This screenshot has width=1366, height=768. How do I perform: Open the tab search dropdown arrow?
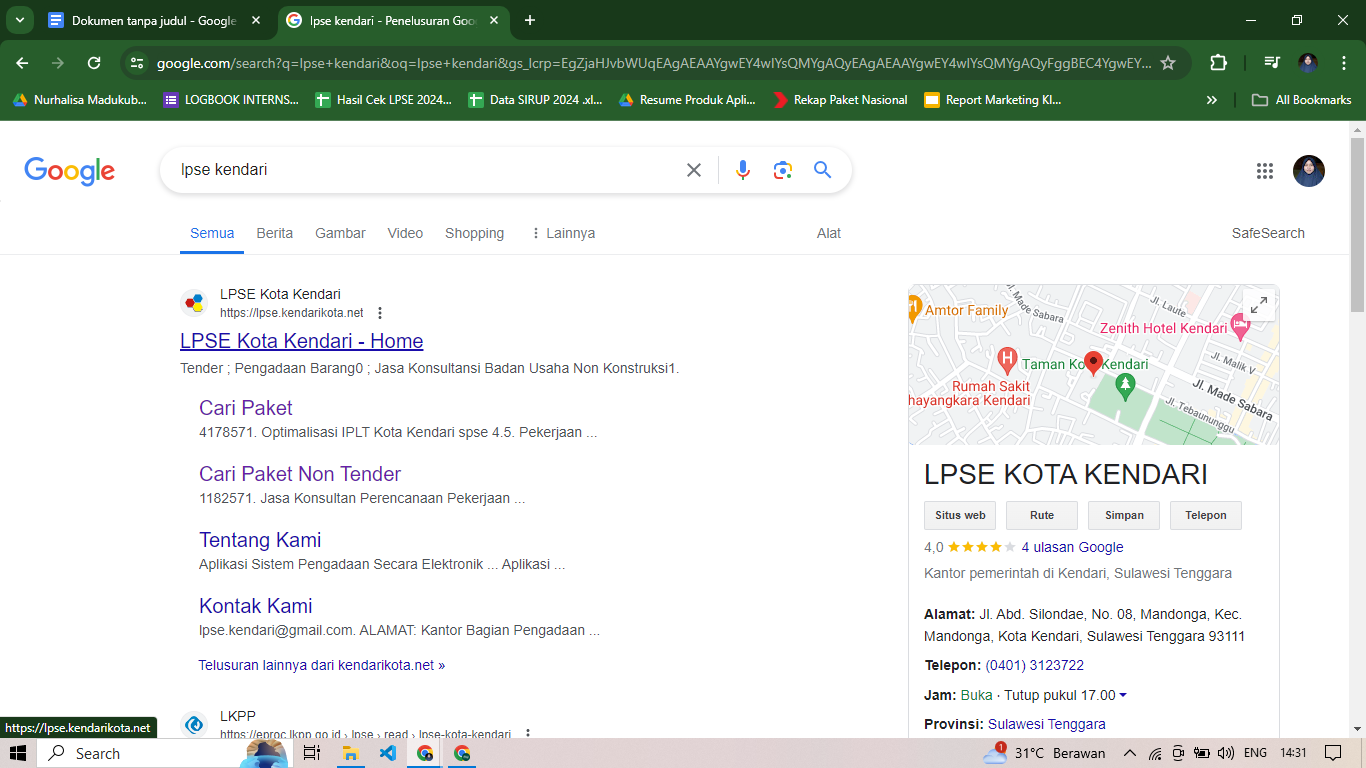tap(20, 20)
